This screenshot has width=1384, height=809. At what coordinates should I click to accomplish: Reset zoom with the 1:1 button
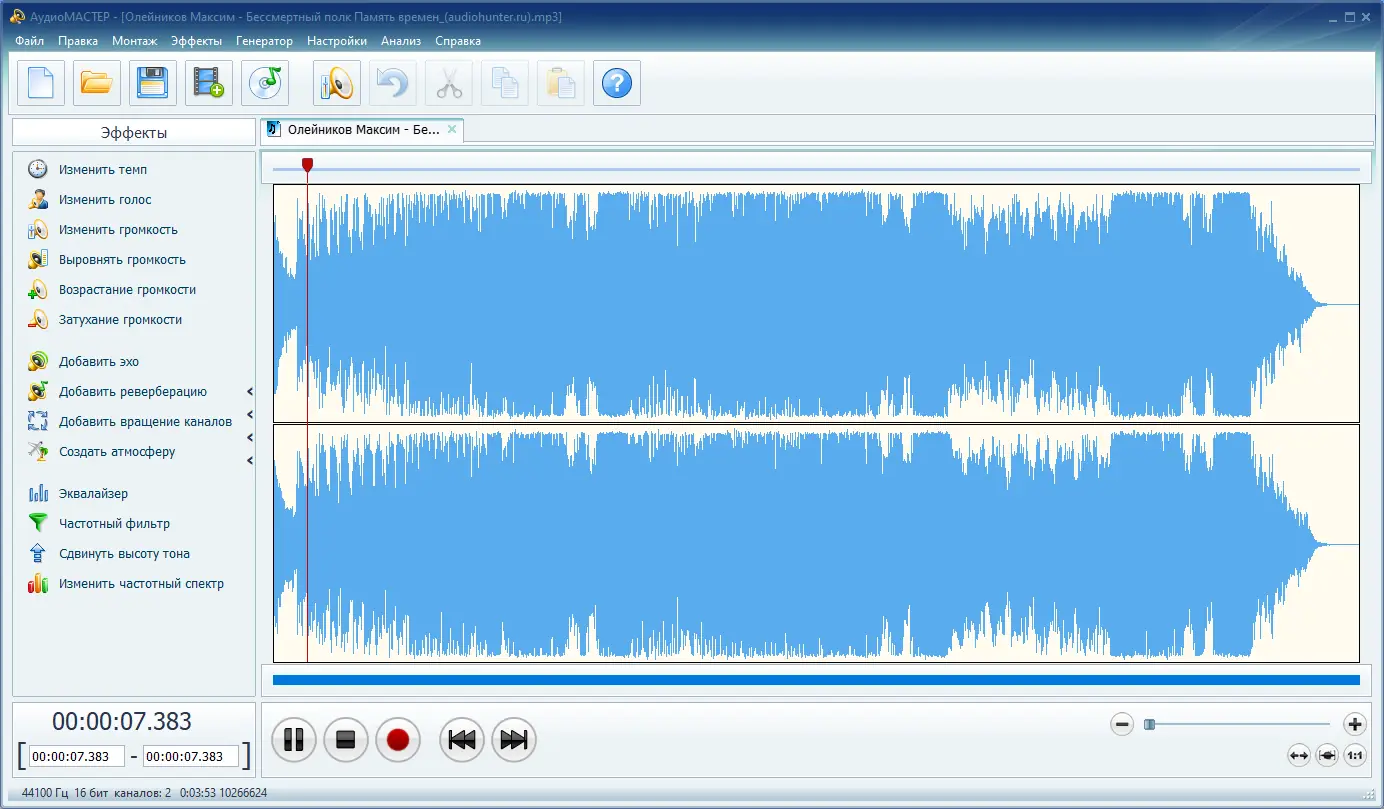(1355, 756)
